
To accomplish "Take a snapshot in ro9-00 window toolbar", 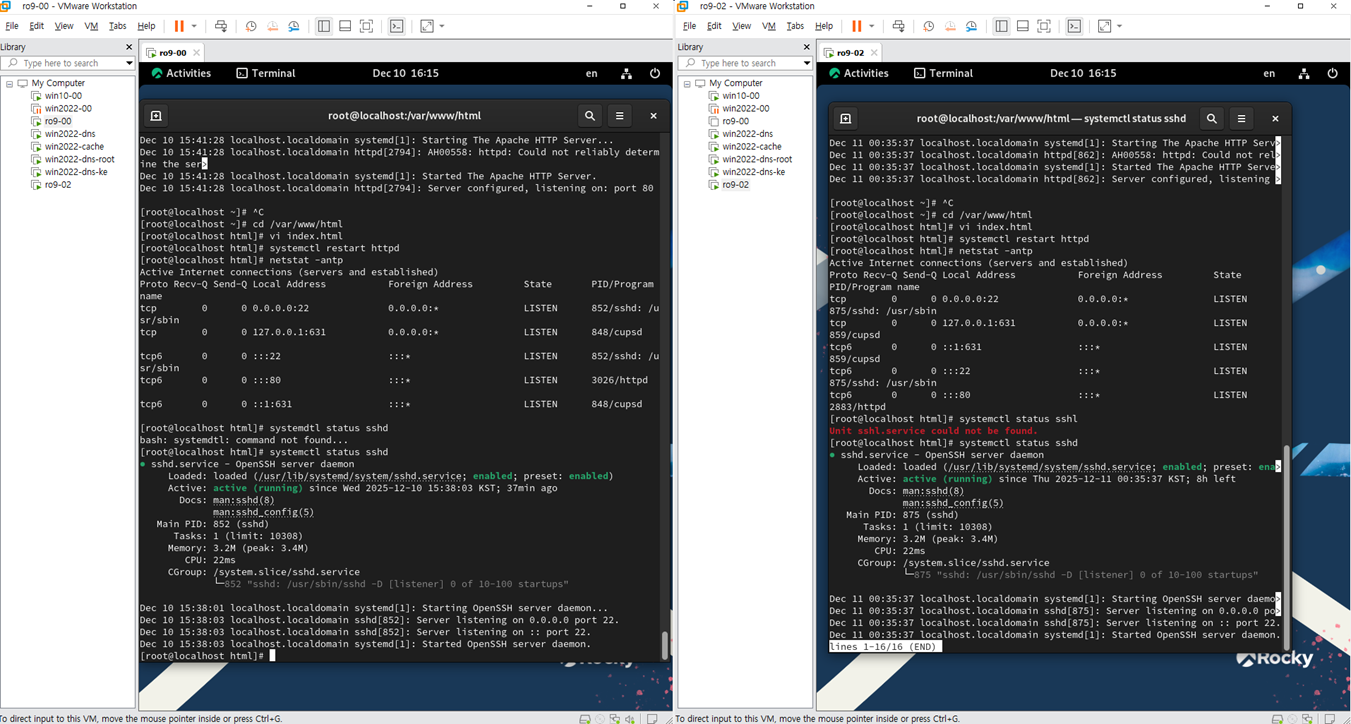I will pyautogui.click(x=251, y=26).
